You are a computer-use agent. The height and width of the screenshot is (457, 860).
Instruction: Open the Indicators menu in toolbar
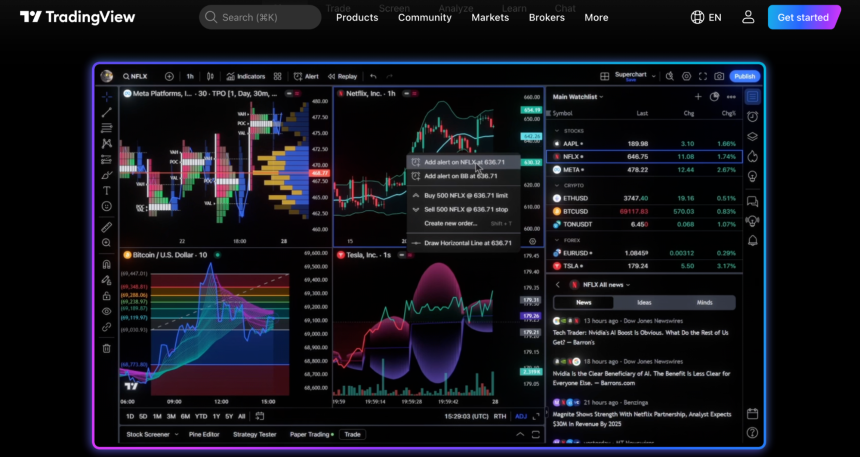245,76
